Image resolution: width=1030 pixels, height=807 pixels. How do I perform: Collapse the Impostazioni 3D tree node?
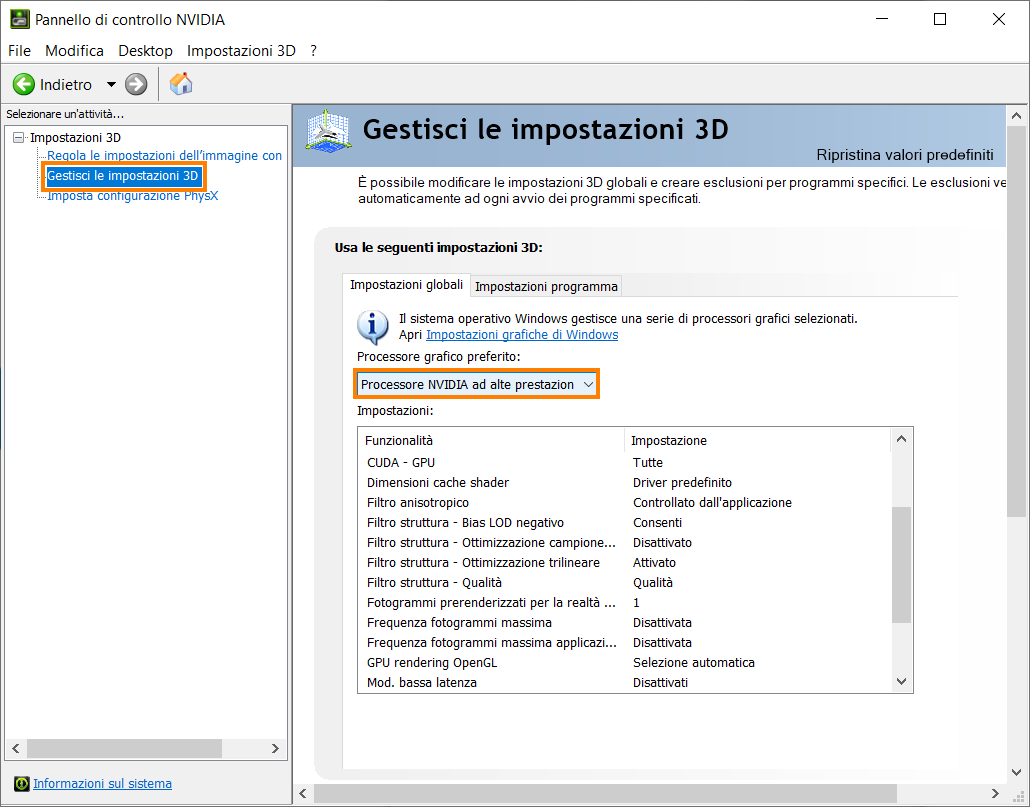click(x=19, y=137)
